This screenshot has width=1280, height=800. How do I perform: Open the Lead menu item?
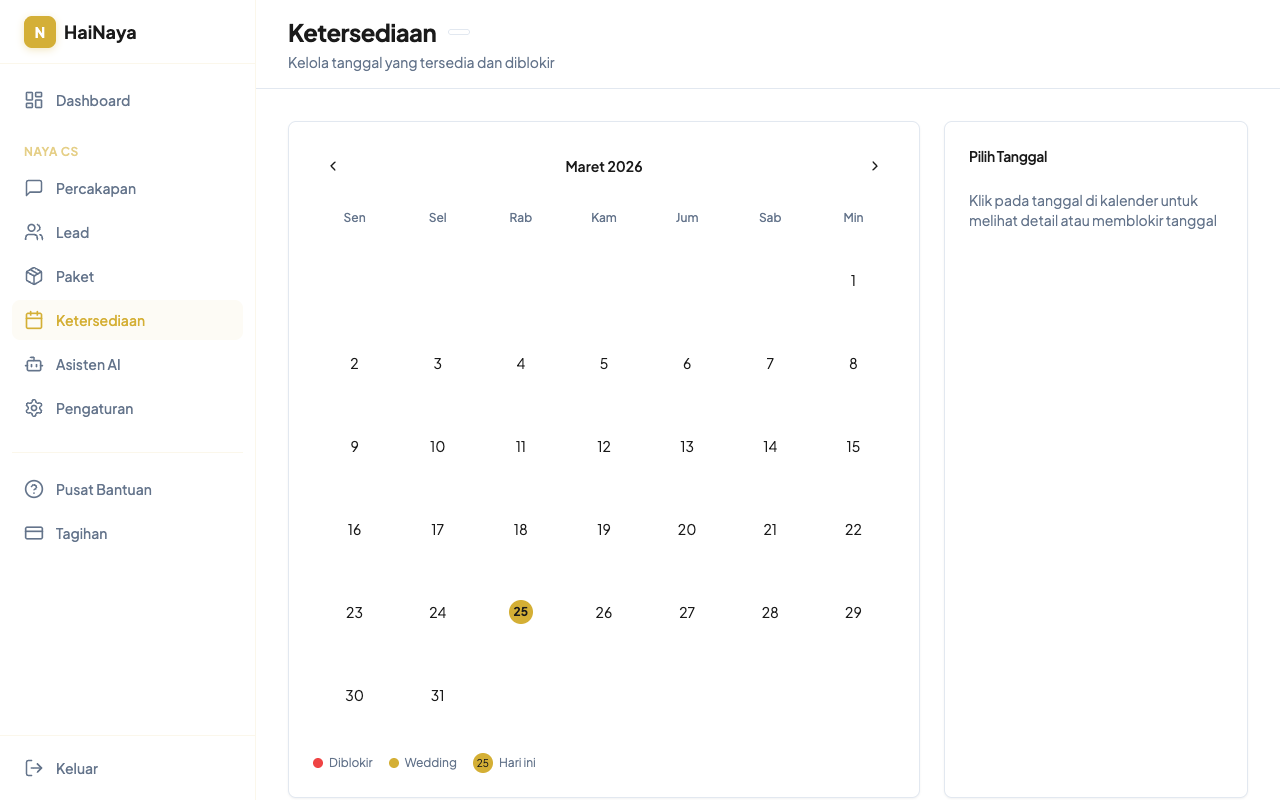click(72, 232)
